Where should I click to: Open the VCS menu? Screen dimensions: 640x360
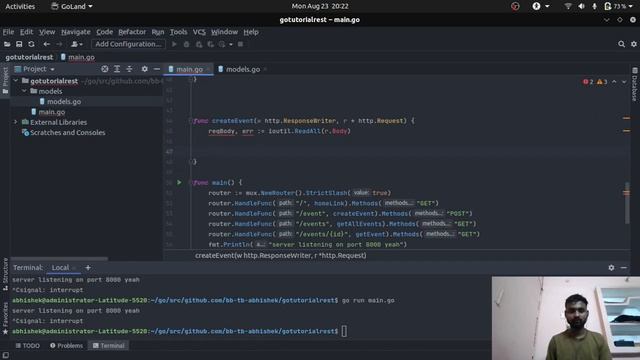[199, 32]
